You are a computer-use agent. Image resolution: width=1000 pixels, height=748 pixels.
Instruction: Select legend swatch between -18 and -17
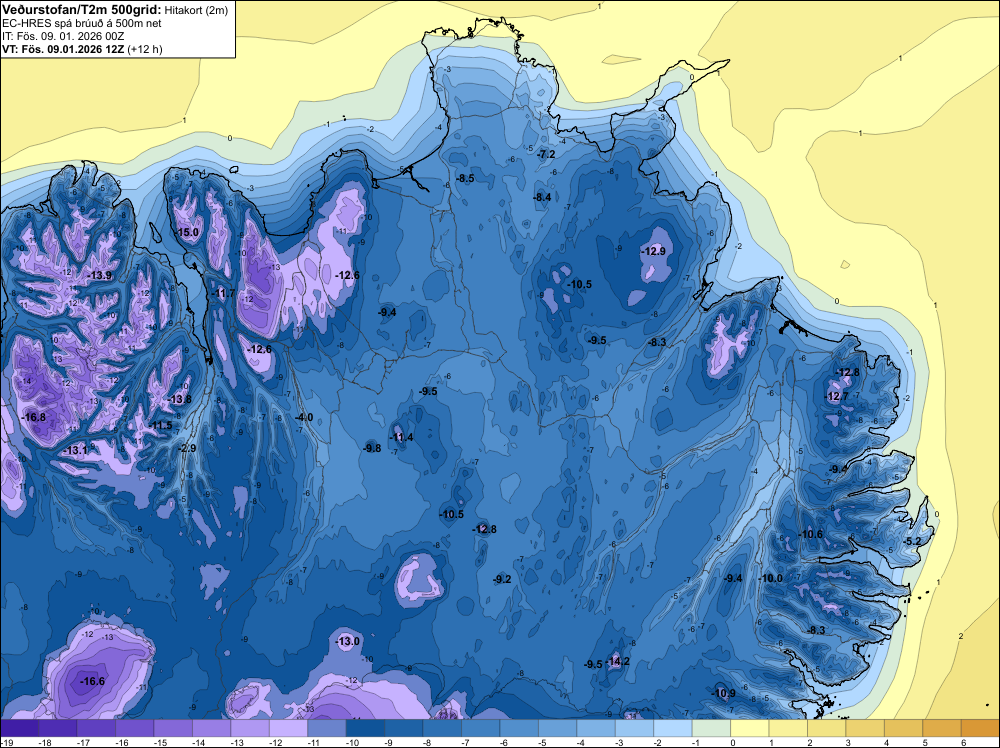tap(57, 728)
